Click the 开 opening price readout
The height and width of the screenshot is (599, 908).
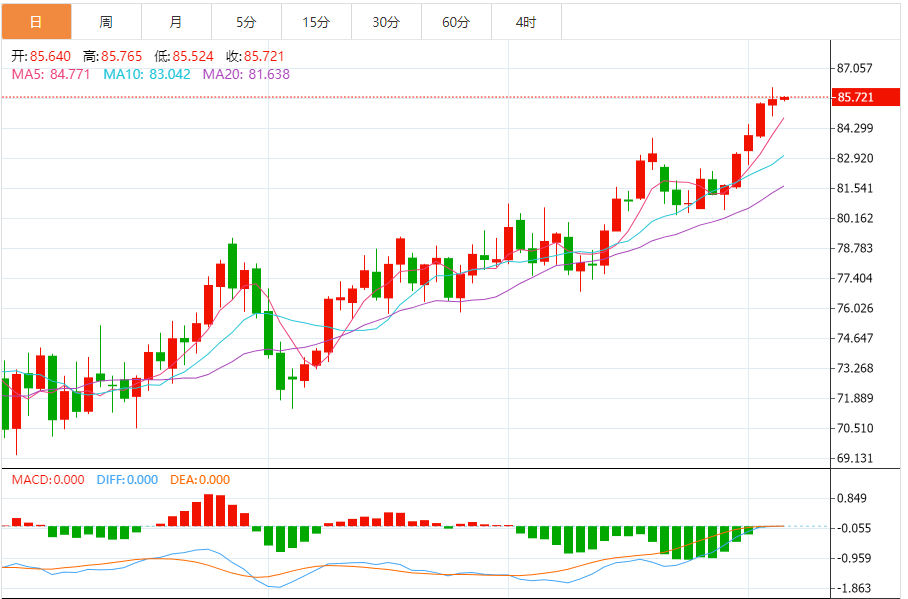click(41, 56)
